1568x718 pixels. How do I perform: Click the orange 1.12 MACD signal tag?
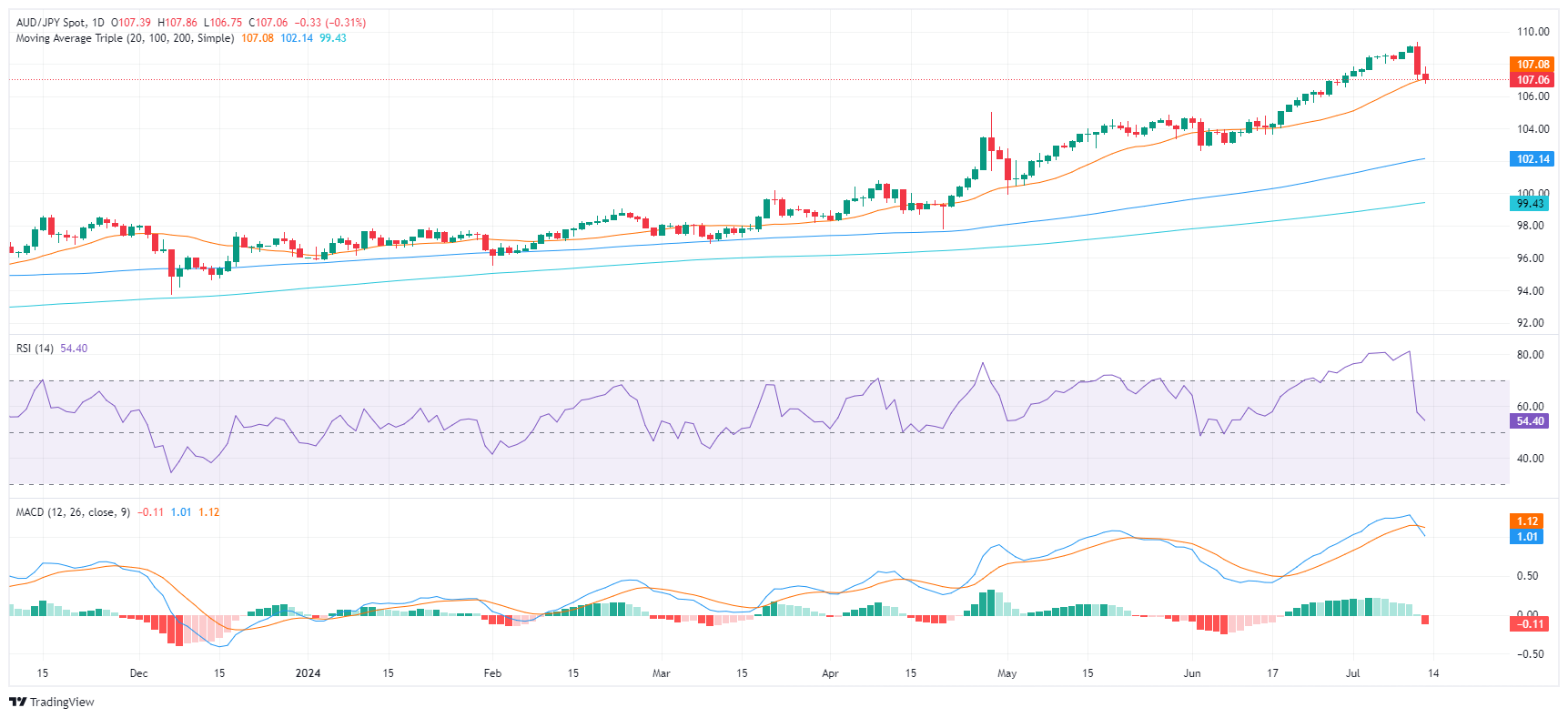(x=1527, y=521)
